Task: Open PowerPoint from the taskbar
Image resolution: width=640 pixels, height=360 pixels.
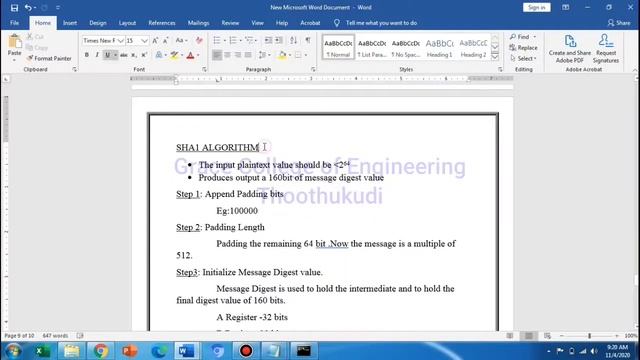Action: [x=129, y=351]
